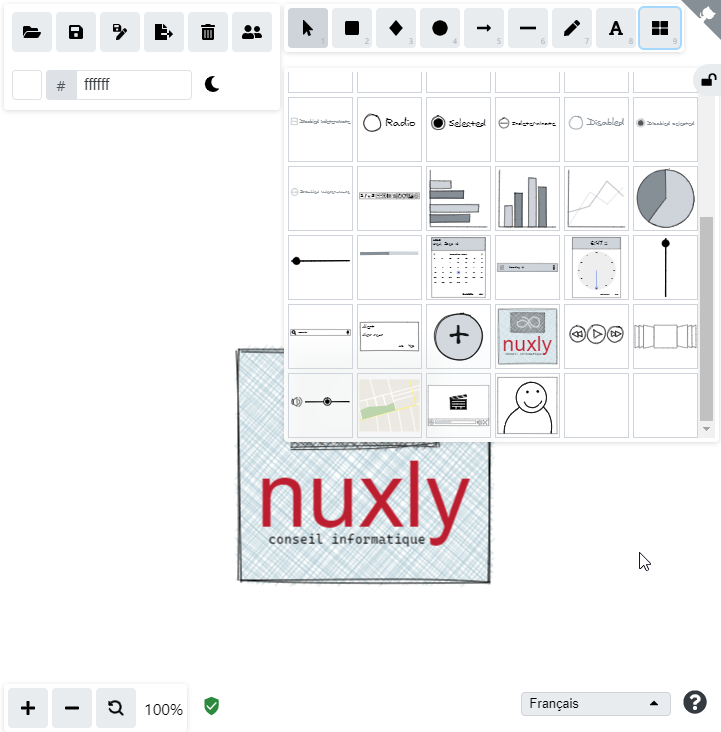Select the Text tool
Screen dimensions: 721x732
616,28
